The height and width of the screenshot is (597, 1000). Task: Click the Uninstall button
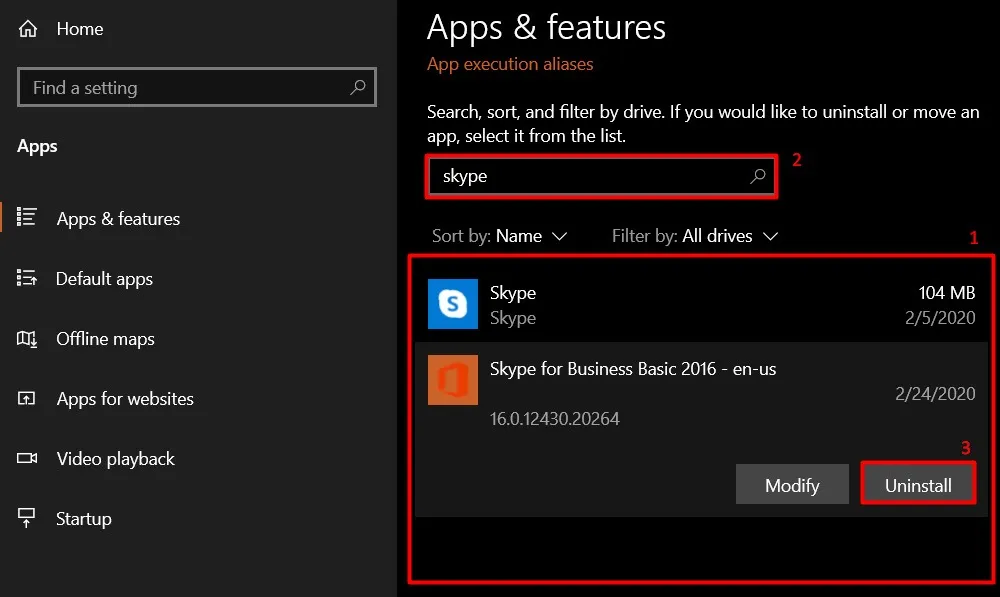918,484
